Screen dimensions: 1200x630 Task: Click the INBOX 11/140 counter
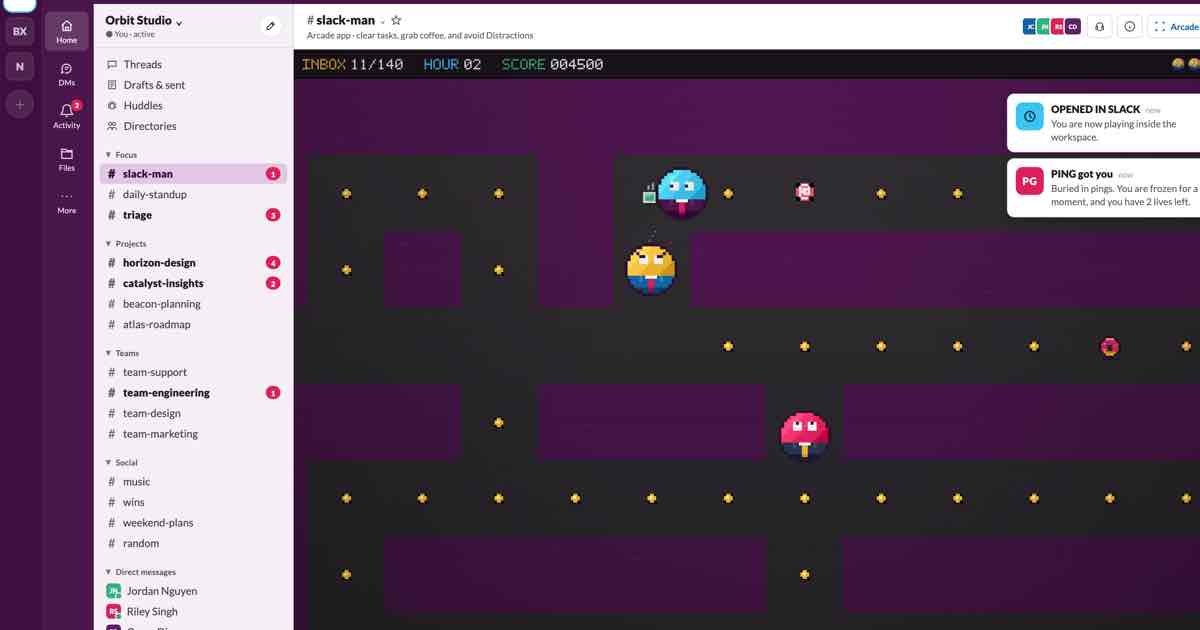click(x=353, y=64)
